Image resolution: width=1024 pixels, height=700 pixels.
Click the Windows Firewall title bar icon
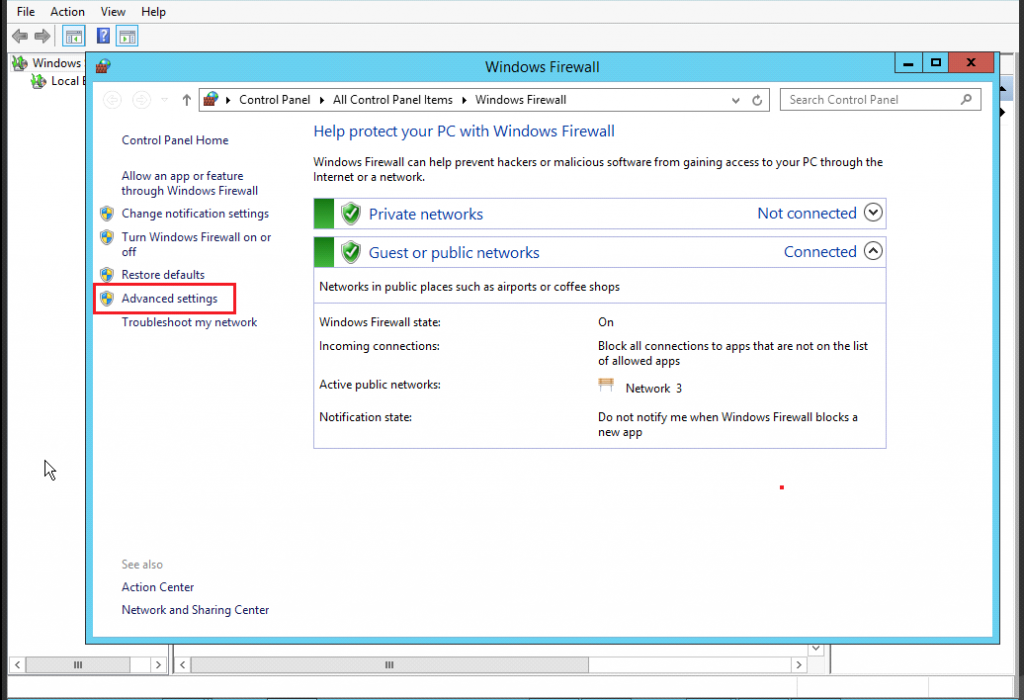[x=103, y=67]
